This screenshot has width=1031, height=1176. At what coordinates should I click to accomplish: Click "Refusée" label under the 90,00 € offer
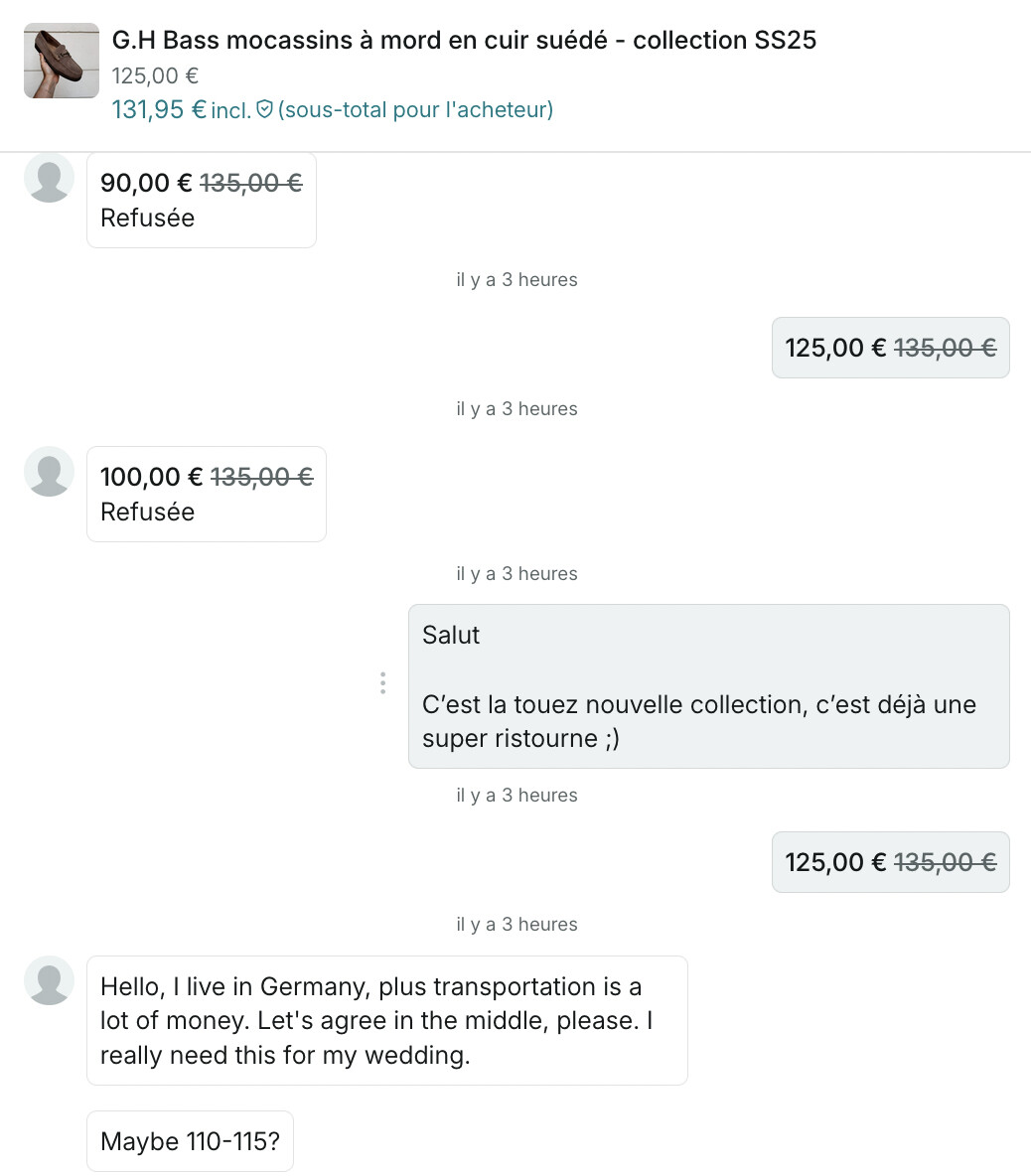tap(147, 218)
